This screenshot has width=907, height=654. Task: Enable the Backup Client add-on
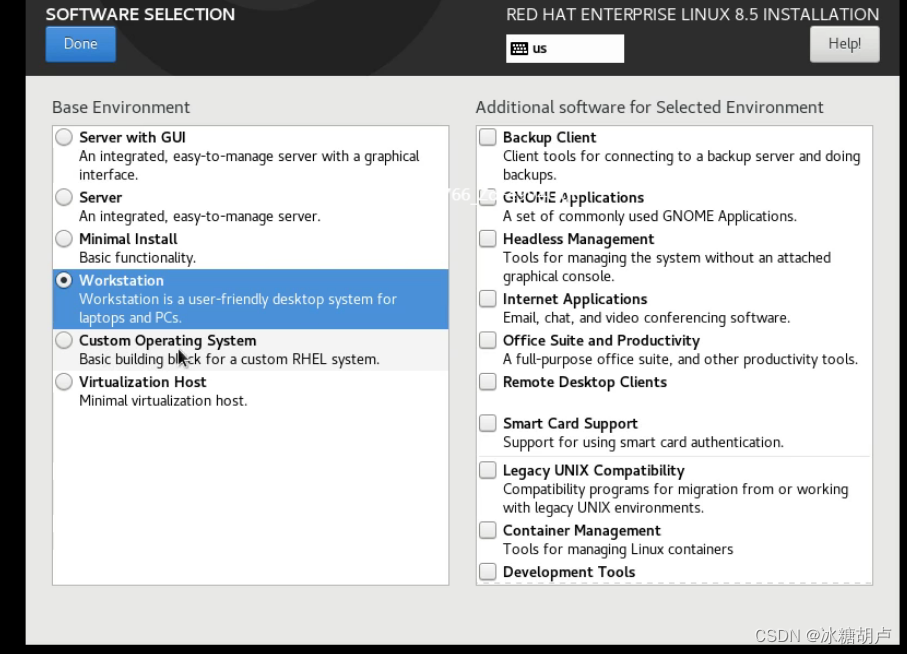[487, 137]
